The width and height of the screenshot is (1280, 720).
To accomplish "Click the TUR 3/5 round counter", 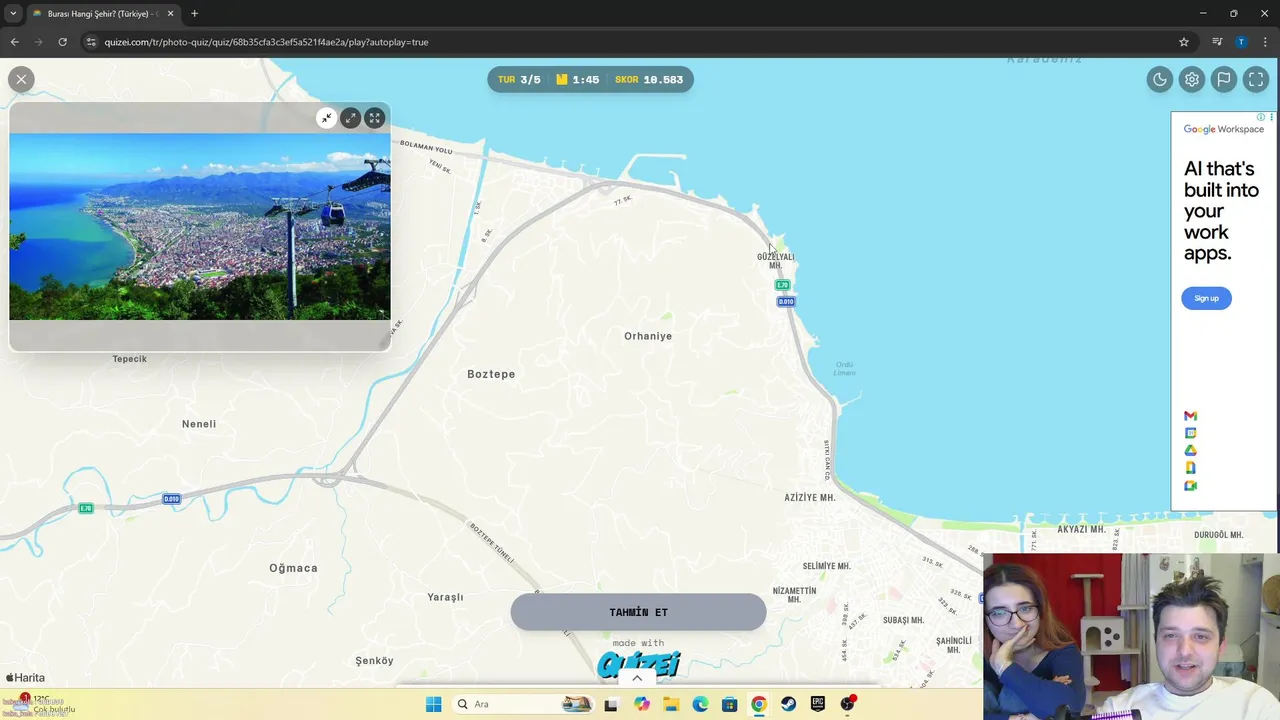I will click(x=519, y=80).
